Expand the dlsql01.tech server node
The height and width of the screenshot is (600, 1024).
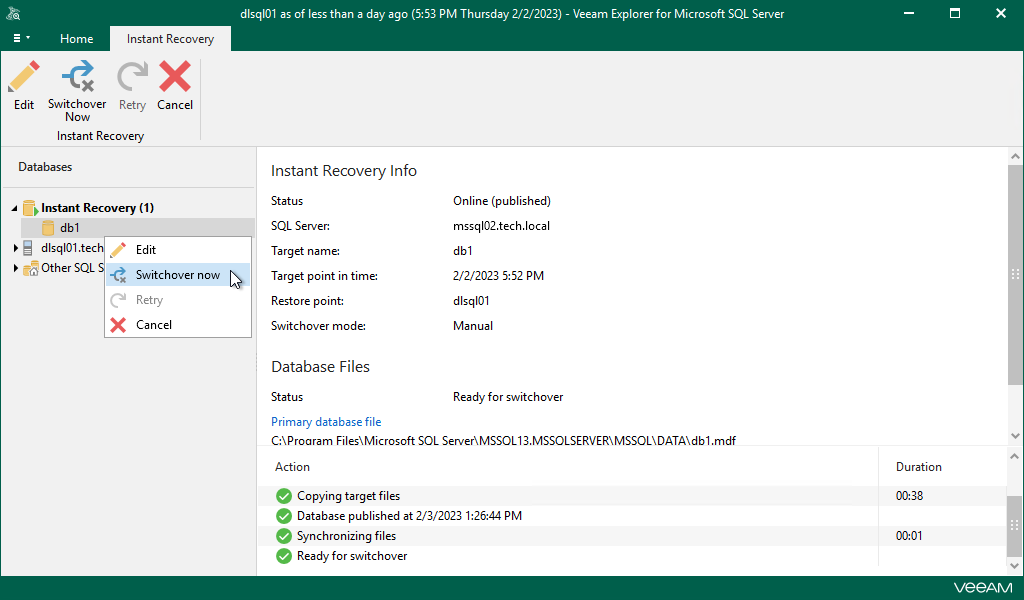pyautogui.click(x=16, y=248)
